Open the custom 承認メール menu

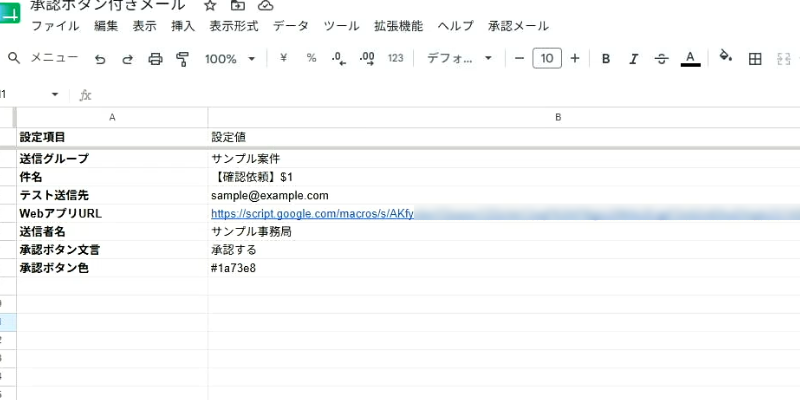click(518, 26)
